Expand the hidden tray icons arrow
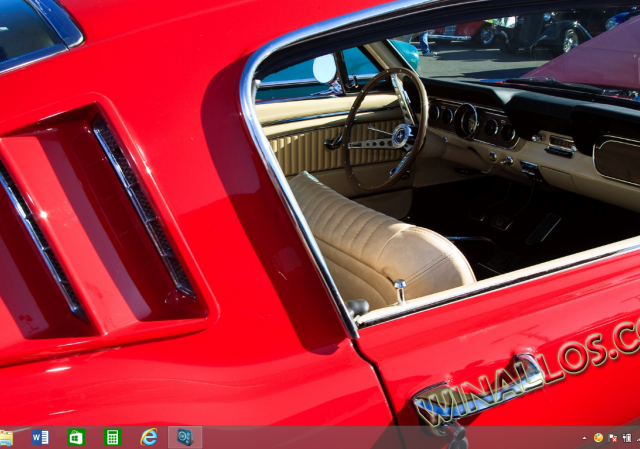Image resolution: width=640 pixels, height=449 pixels. (584, 438)
